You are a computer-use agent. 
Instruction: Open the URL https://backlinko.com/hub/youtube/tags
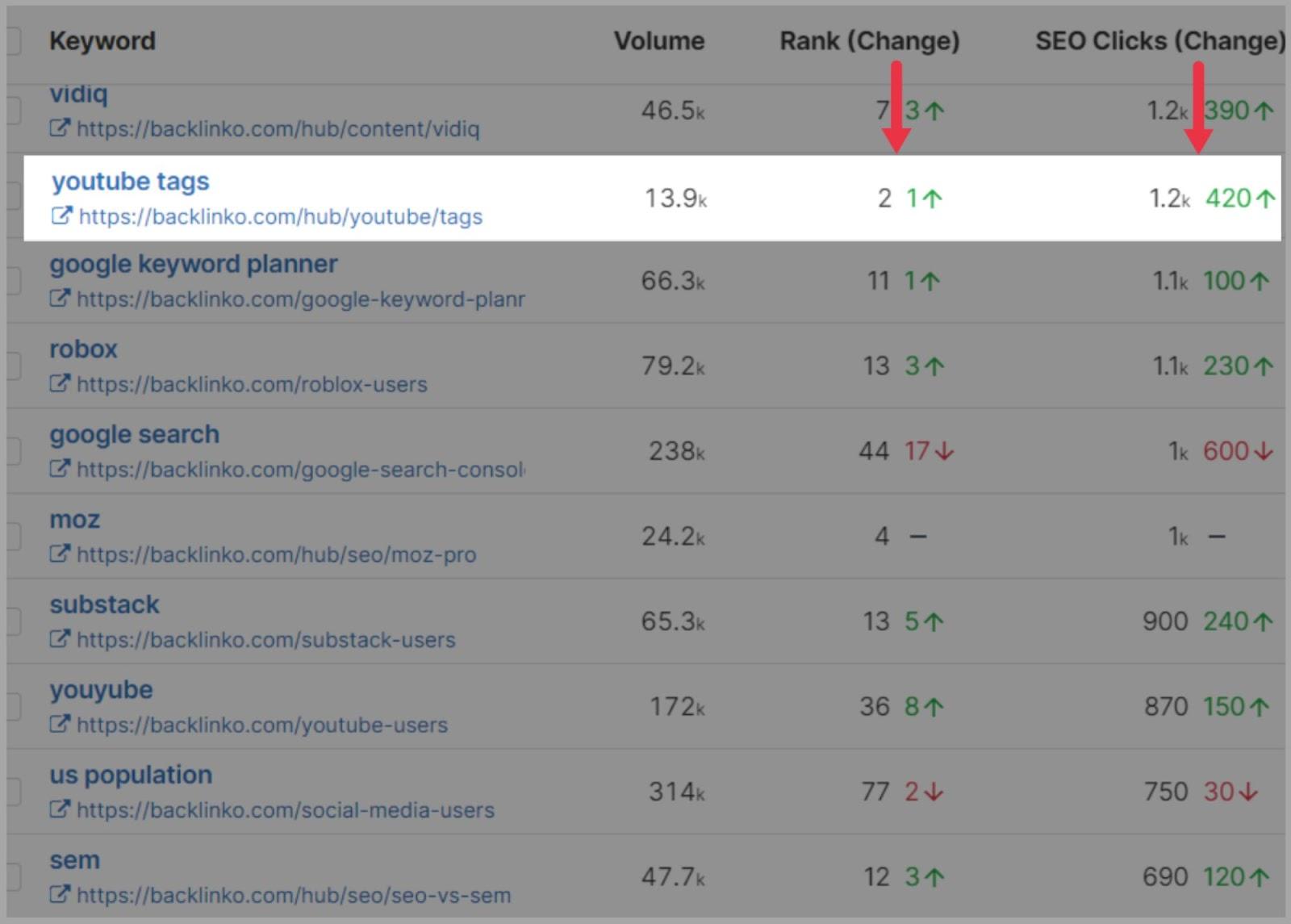tap(281, 216)
